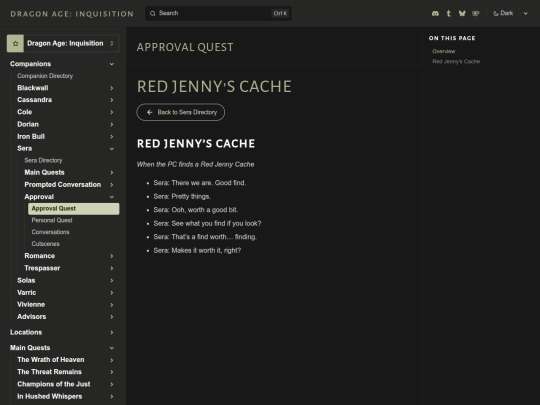Open the Dragon Age: Inquisition section switcher
The image size is (540, 405).
coord(63,43)
